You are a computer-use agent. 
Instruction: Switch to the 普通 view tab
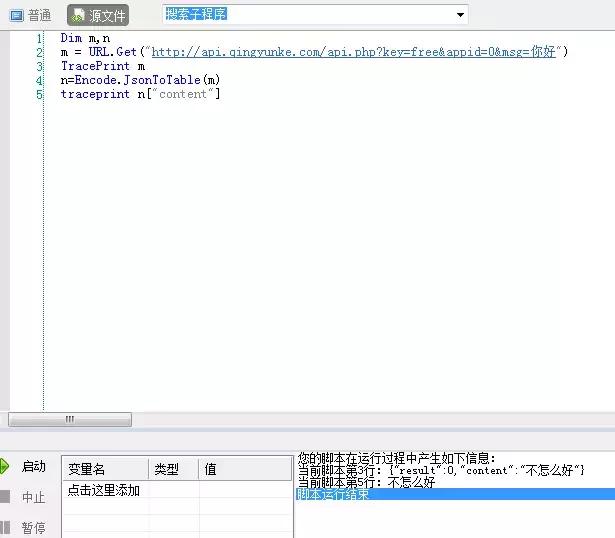coord(30,16)
